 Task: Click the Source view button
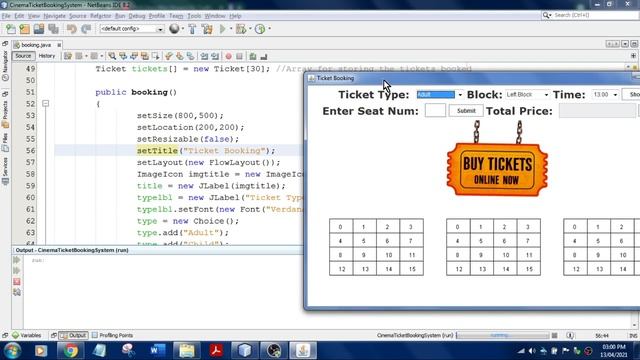23,56
